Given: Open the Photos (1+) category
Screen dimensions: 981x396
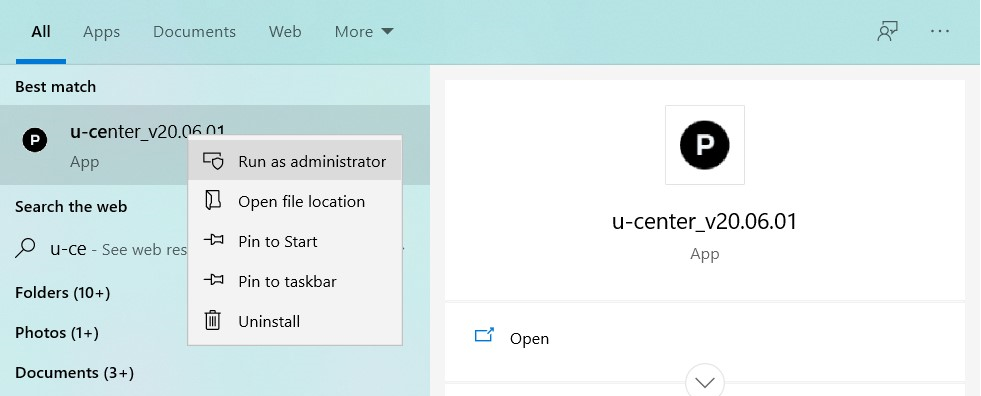Looking at the screenshot, I should pos(57,333).
